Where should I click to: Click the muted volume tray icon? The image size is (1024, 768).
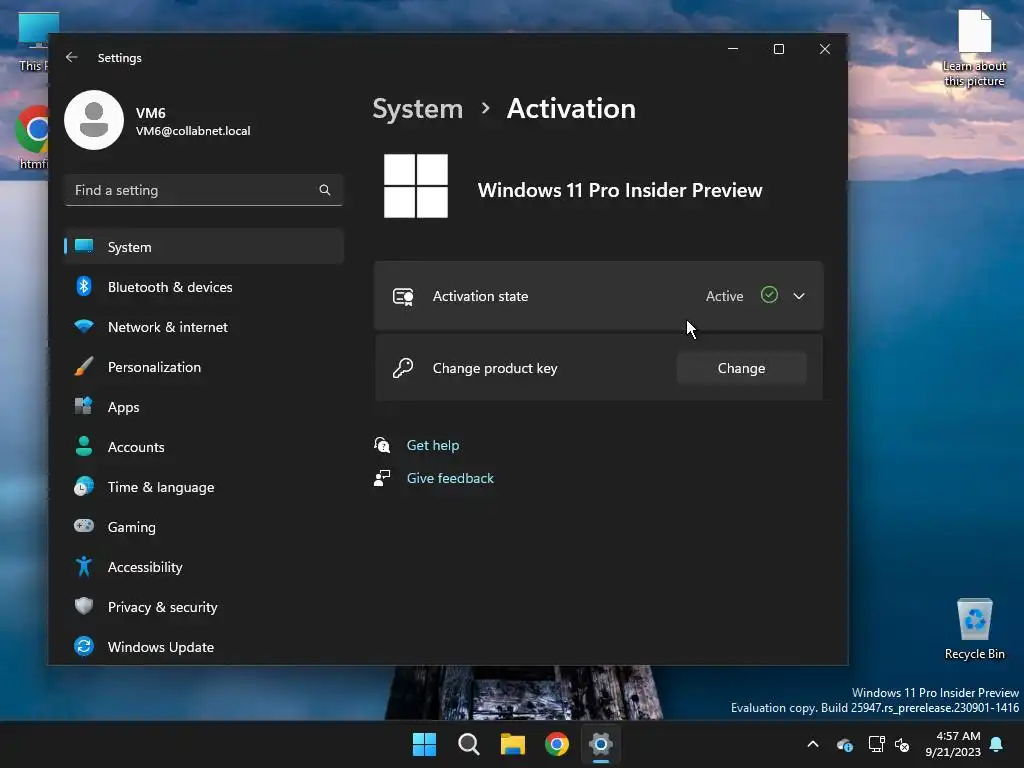coord(902,744)
